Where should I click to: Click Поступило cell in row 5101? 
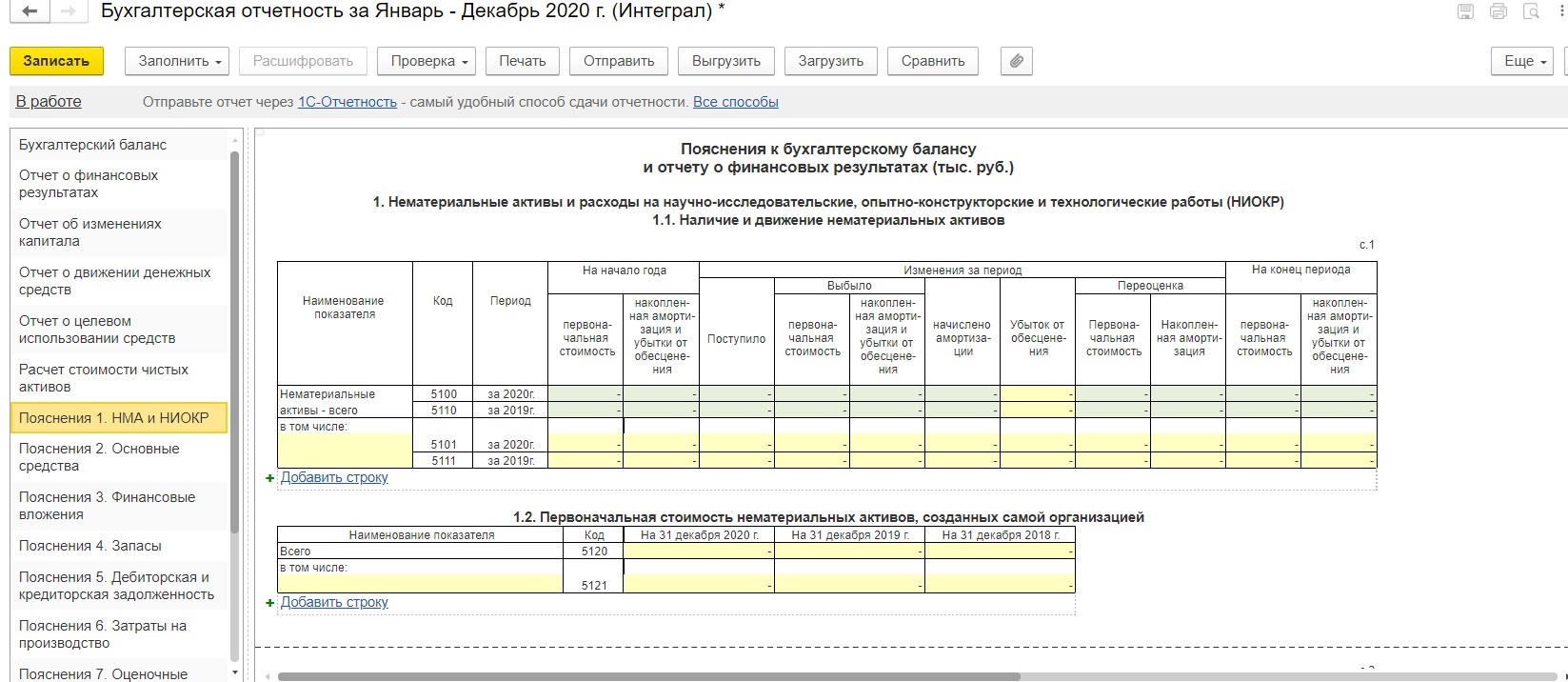coord(737,444)
